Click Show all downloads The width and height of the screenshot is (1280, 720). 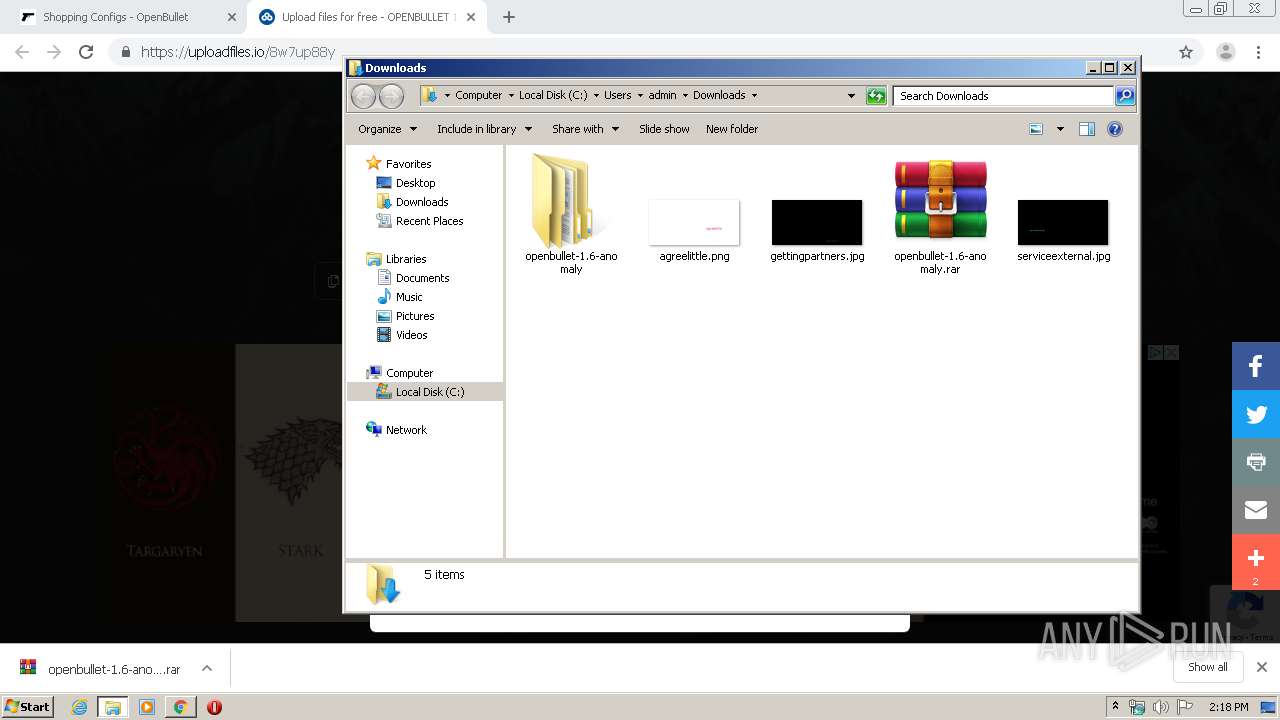tap(1207, 667)
